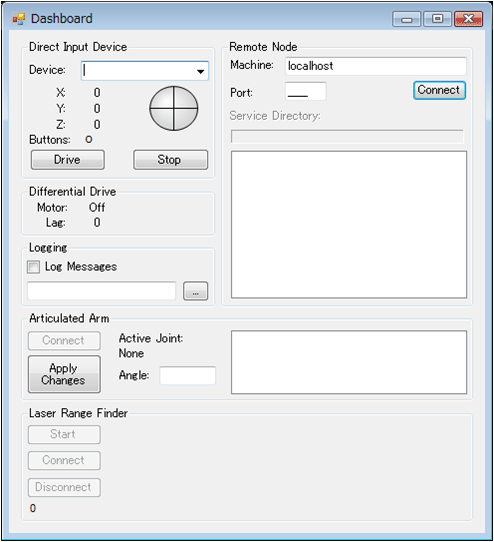Click the Apply Changes button
The width and height of the screenshot is (494, 542).
coord(64,374)
